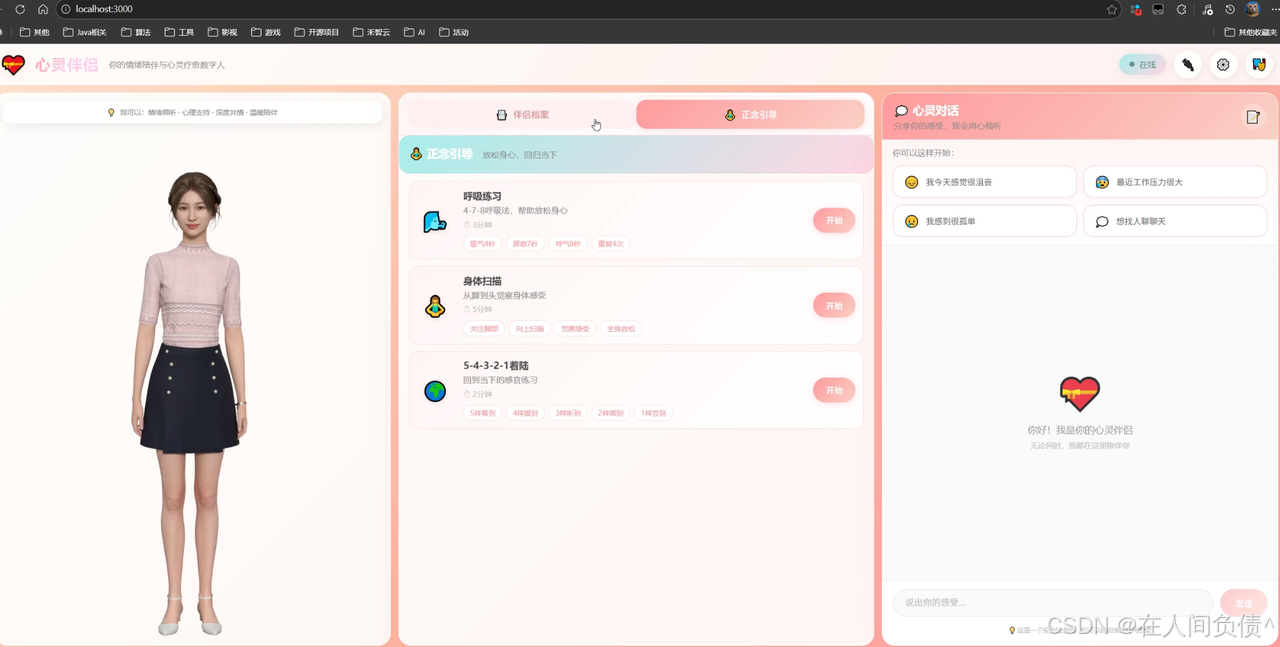
Task: Click the 吸气4秒 step tag
Action: coord(483,244)
